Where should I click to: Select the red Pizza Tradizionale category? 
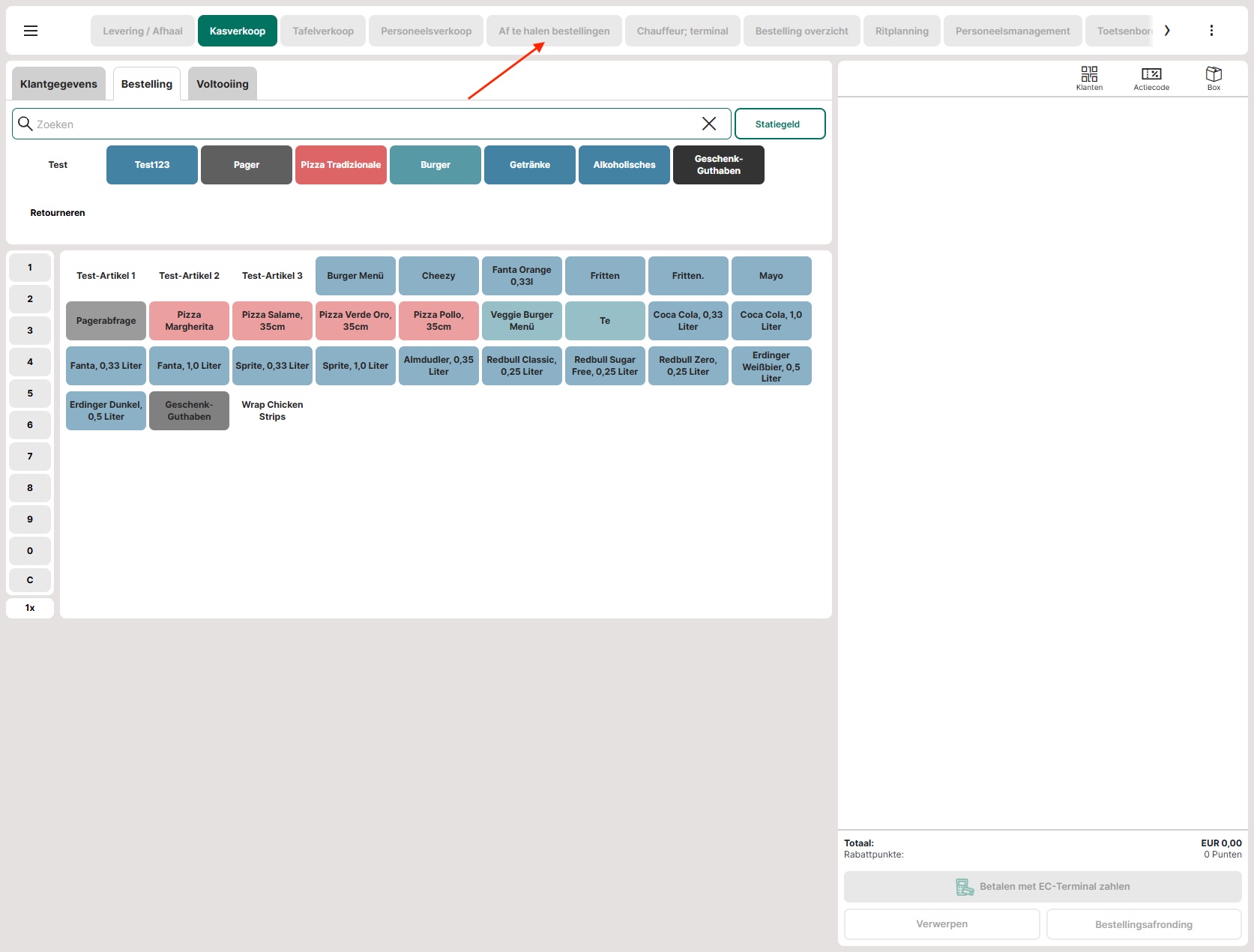pyautogui.click(x=340, y=165)
